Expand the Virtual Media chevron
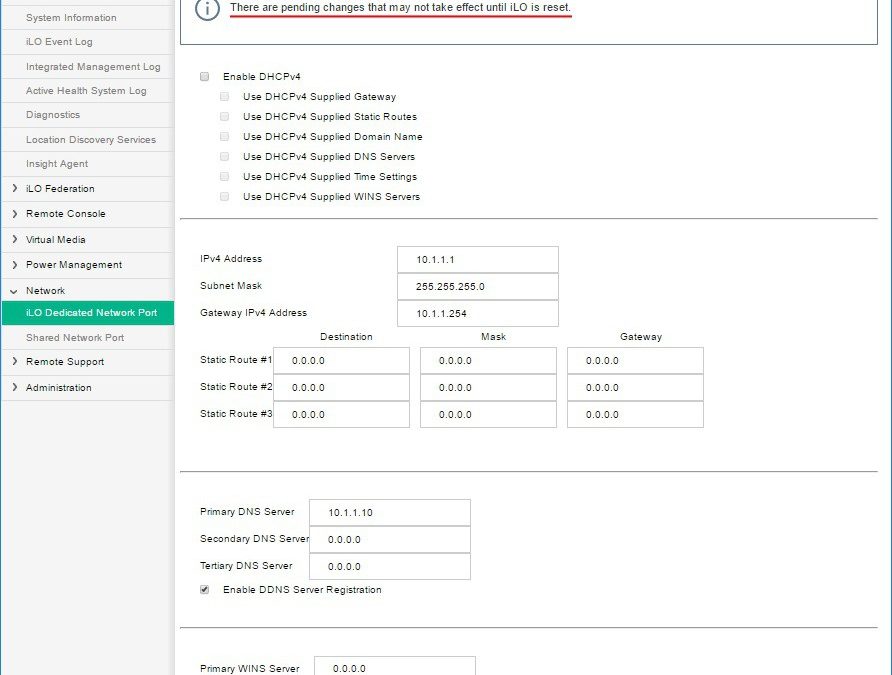The height and width of the screenshot is (675, 892). [14, 239]
